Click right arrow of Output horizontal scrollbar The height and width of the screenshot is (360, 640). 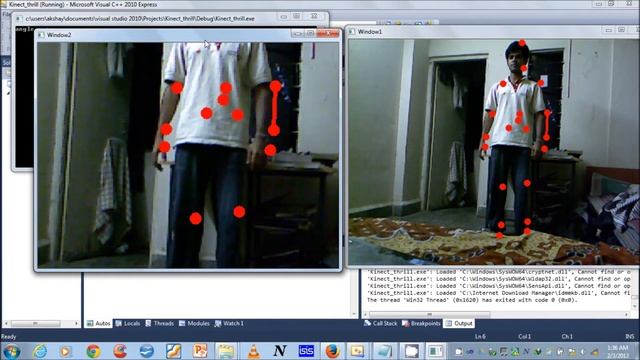[x=627, y=314]
